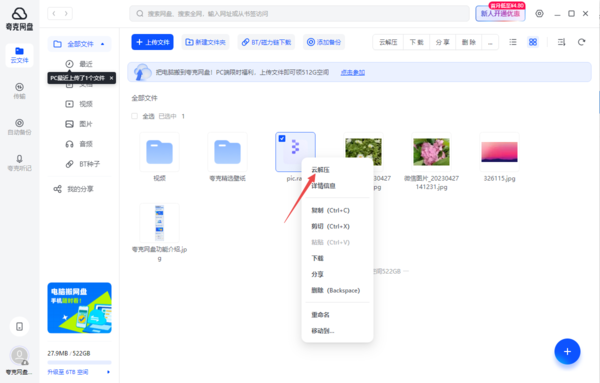
Task: Click 下载 in the top toolbar
Action: coord(416,42)
